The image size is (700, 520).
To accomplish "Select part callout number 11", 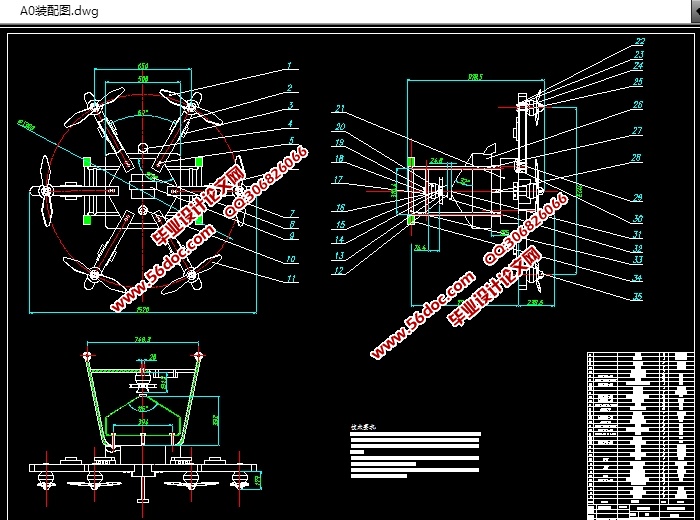I will pos(291,279).
